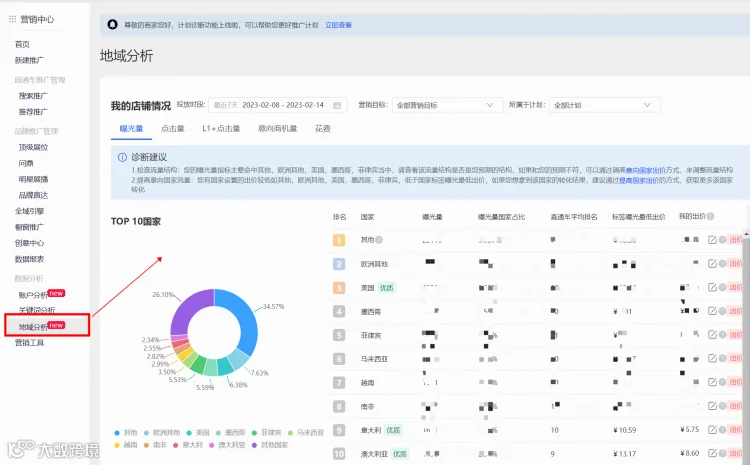Open the 投放时段 date range picker
Screen dimensions: 750x465
pyautogui.click(x=278, y=105)
